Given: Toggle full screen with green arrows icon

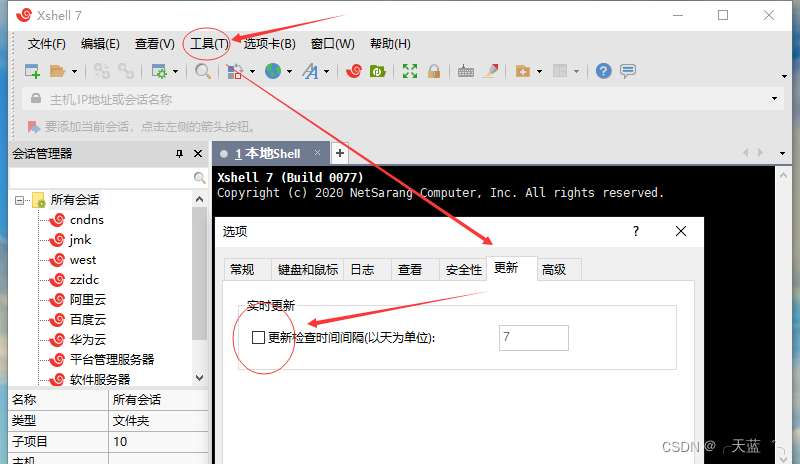Looking at the screenshot, I should [410, 71].
